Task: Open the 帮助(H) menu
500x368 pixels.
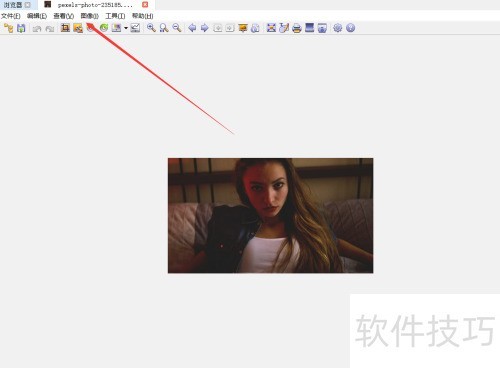Action: [143, 16]
